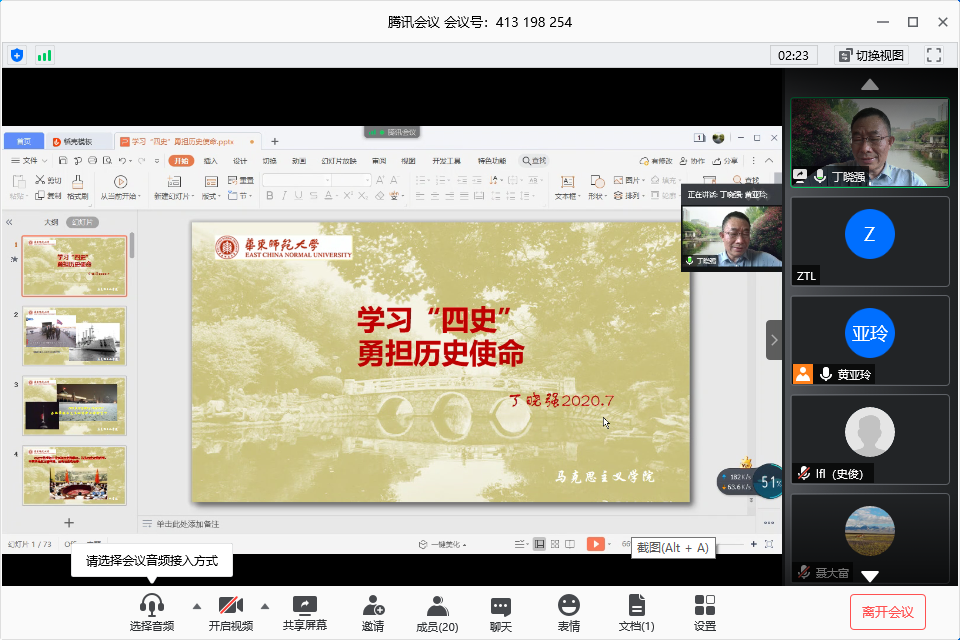Click 开始 ribbon tab in WPS
This screenshot has height=640, width=960.
click(181, 160)
